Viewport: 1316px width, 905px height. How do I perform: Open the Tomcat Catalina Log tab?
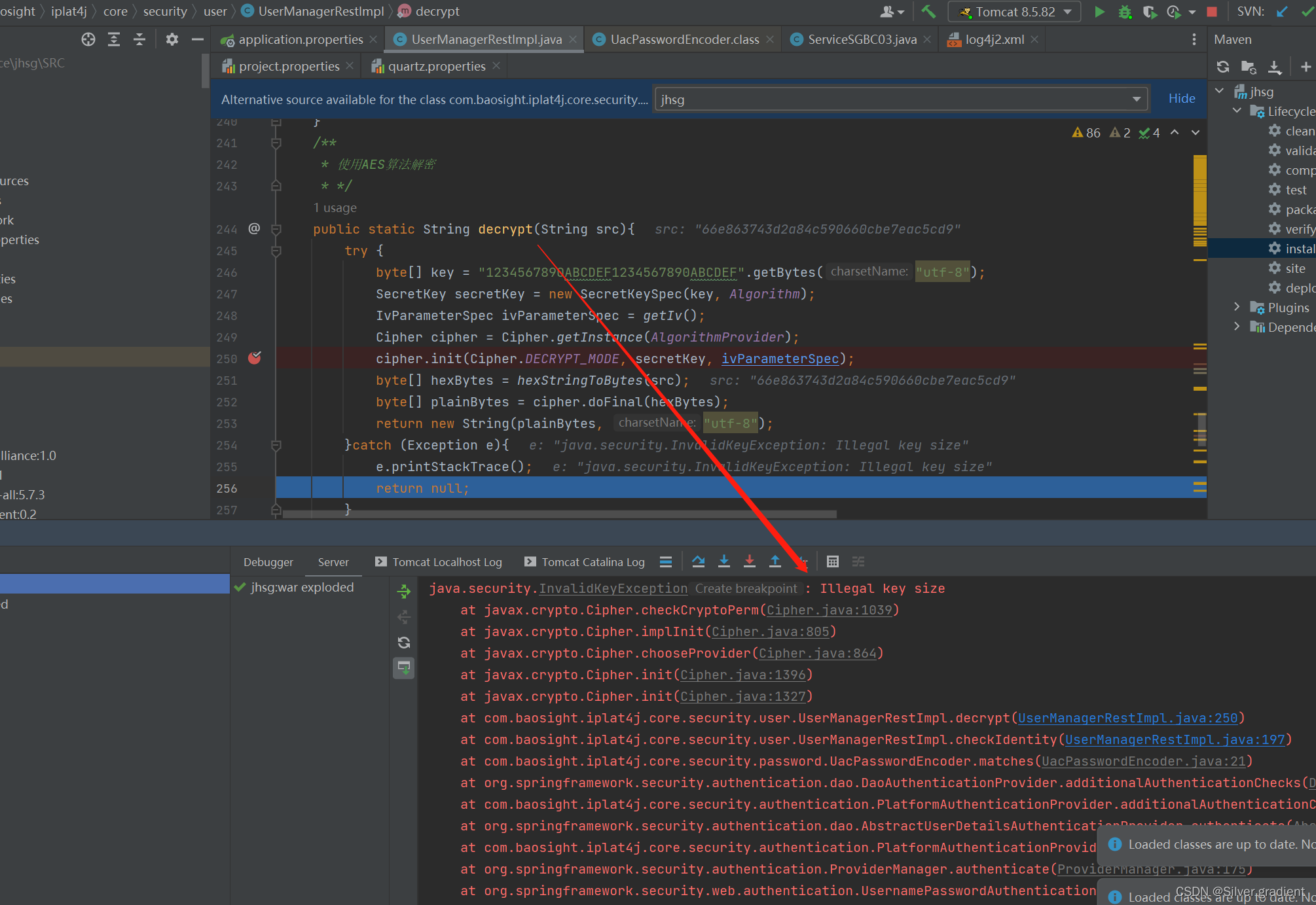pyautogui.click(x=585, y=562)
